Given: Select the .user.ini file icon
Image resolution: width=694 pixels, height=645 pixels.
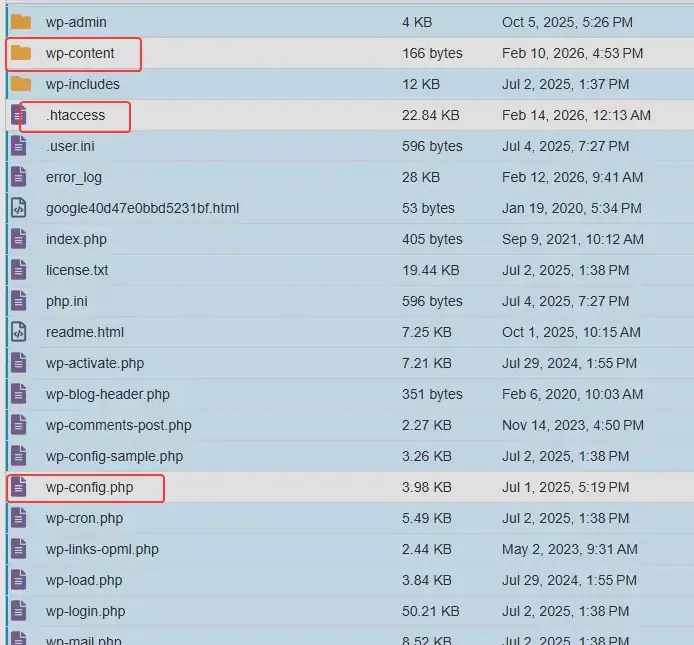Looking at the screenshot, I should pyautogui.click(x=19, y=146).
